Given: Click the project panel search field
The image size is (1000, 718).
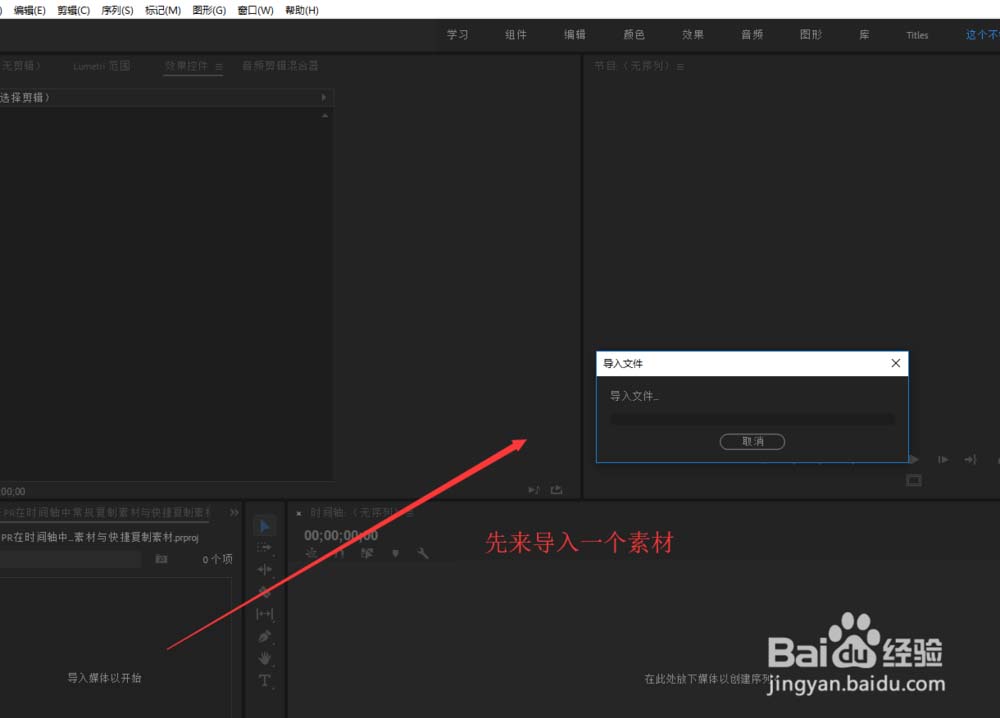Looking at the screenshot, I should (70, 559).
